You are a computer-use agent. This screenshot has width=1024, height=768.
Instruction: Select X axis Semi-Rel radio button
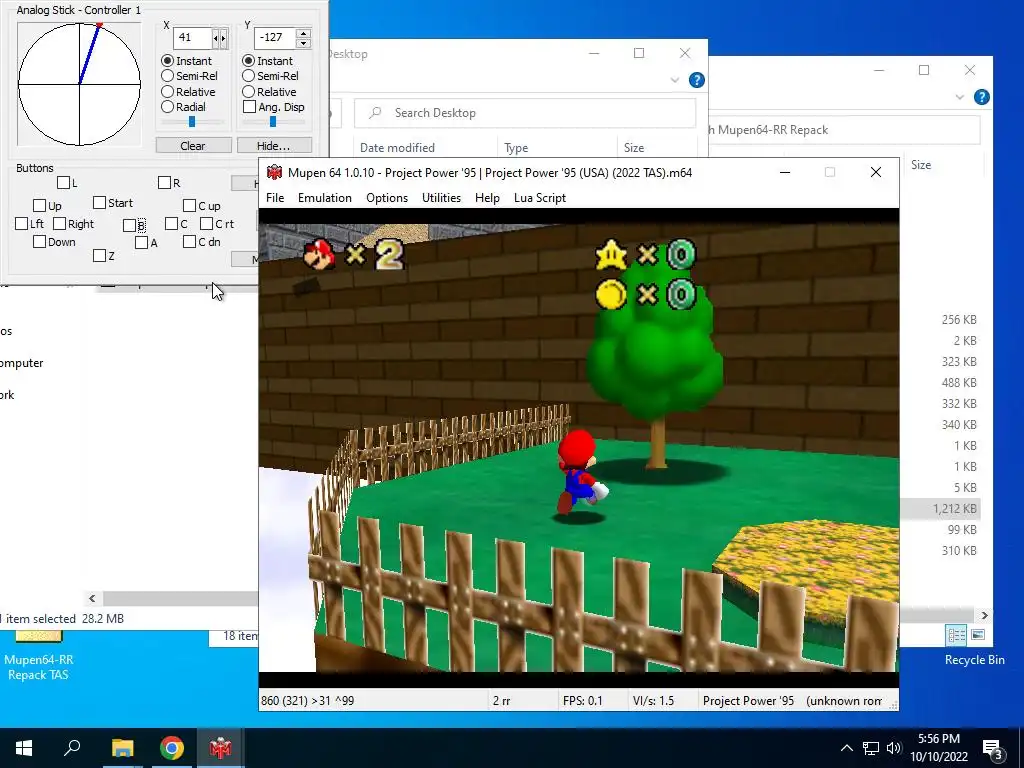point(168,76)
